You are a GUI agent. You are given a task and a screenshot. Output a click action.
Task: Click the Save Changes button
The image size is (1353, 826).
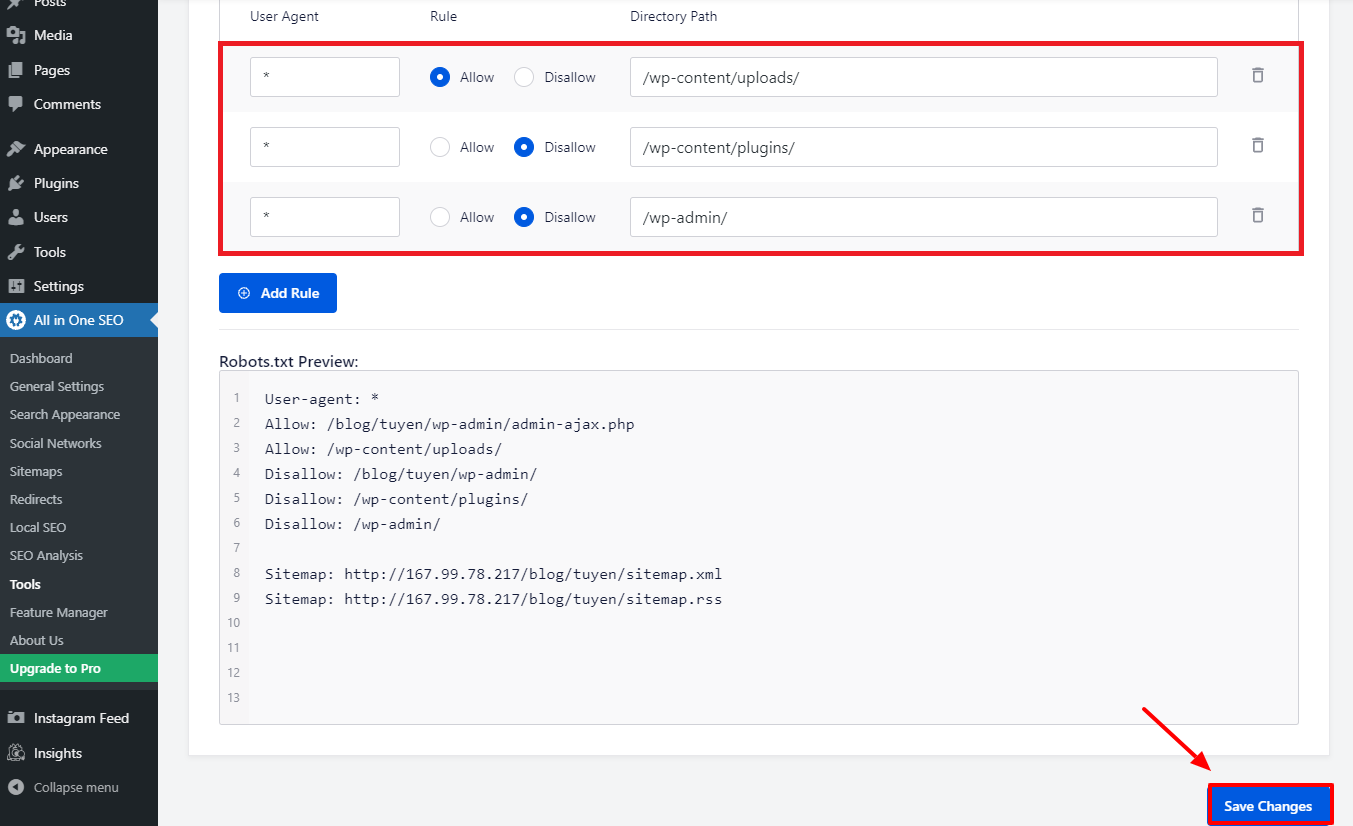tap(1269, 806)
